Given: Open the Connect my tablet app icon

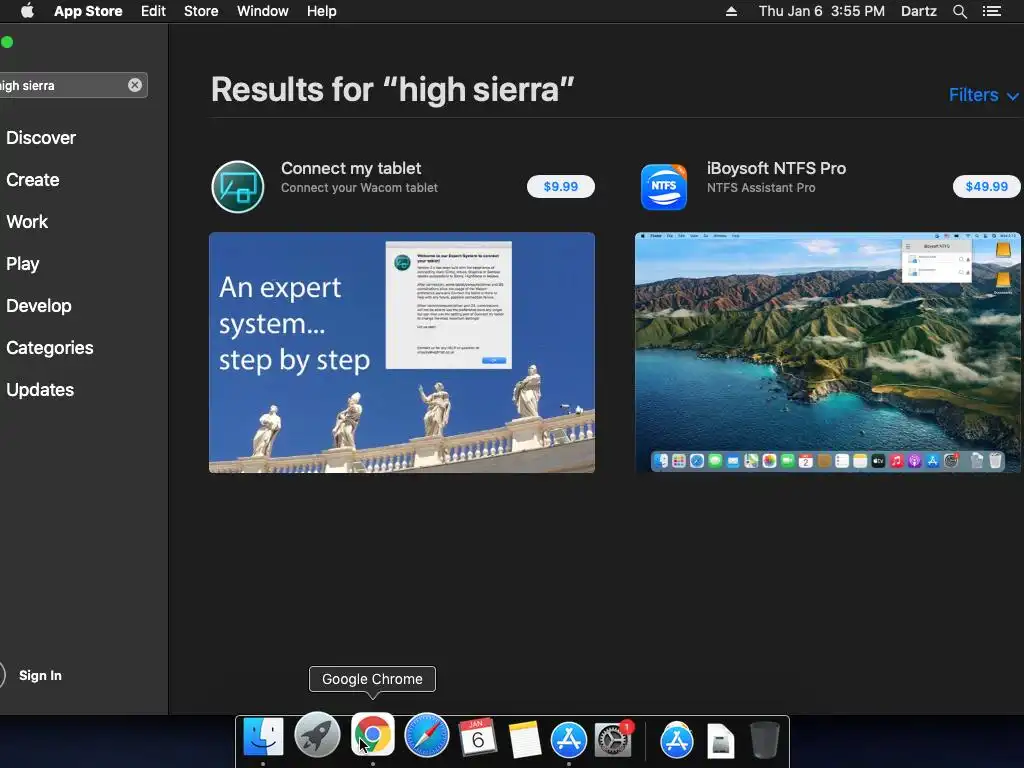Looking at the screenshot, I should tap(238, 187).
